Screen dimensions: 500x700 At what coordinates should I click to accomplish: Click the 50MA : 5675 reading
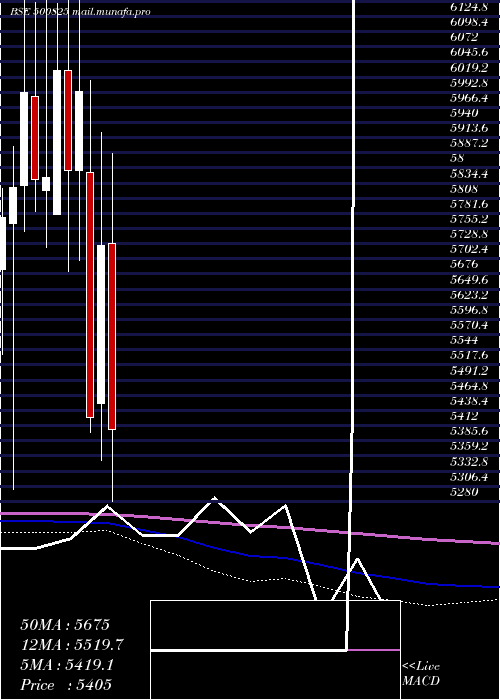pyautogui.click(x=65, y=625)
